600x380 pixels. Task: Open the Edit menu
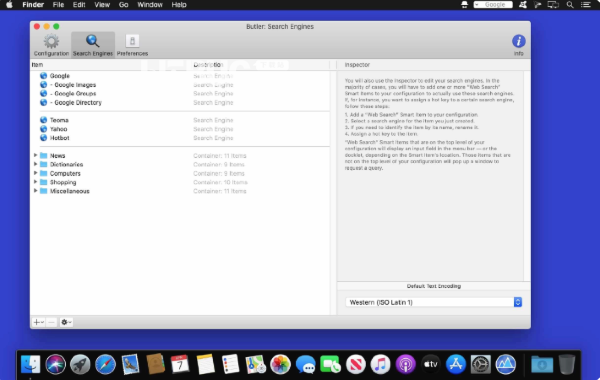pos(79,5)
